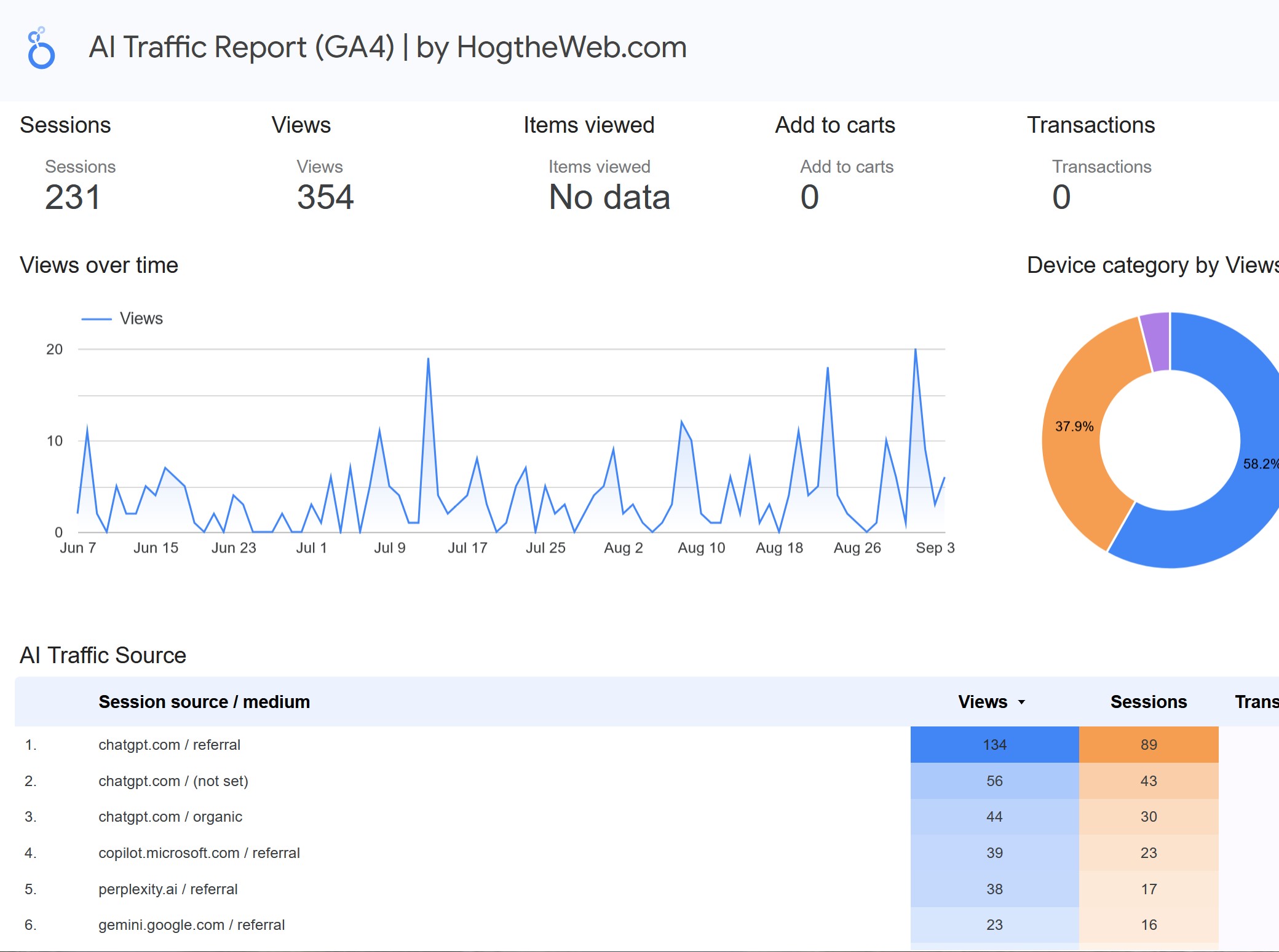Image resolution: width=1279 pixels, height=952 pixels.
Task: Sort by the Views column sort arrow
Action: pyautogui.click(x=1021, y=702)
